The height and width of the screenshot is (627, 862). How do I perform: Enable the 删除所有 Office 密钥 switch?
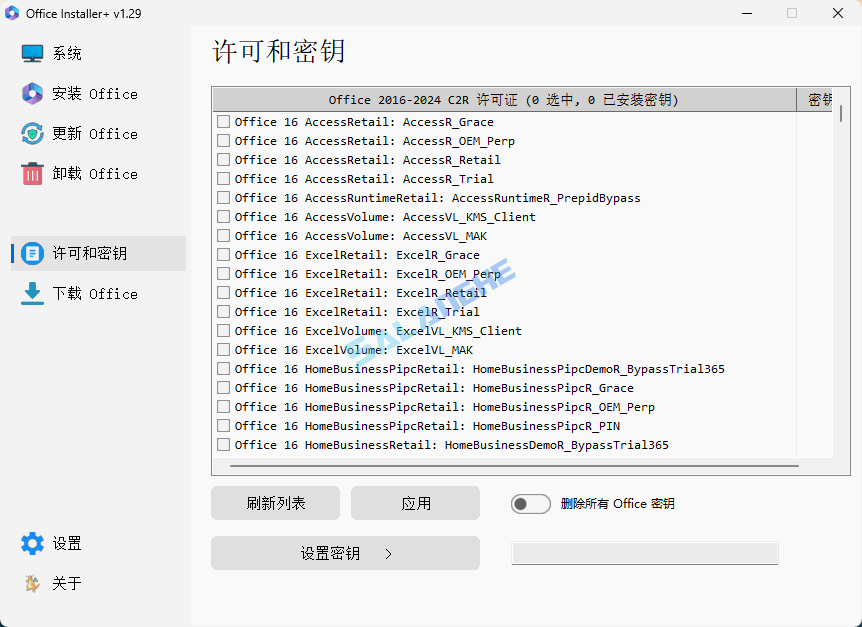click(x=530, y=503)
